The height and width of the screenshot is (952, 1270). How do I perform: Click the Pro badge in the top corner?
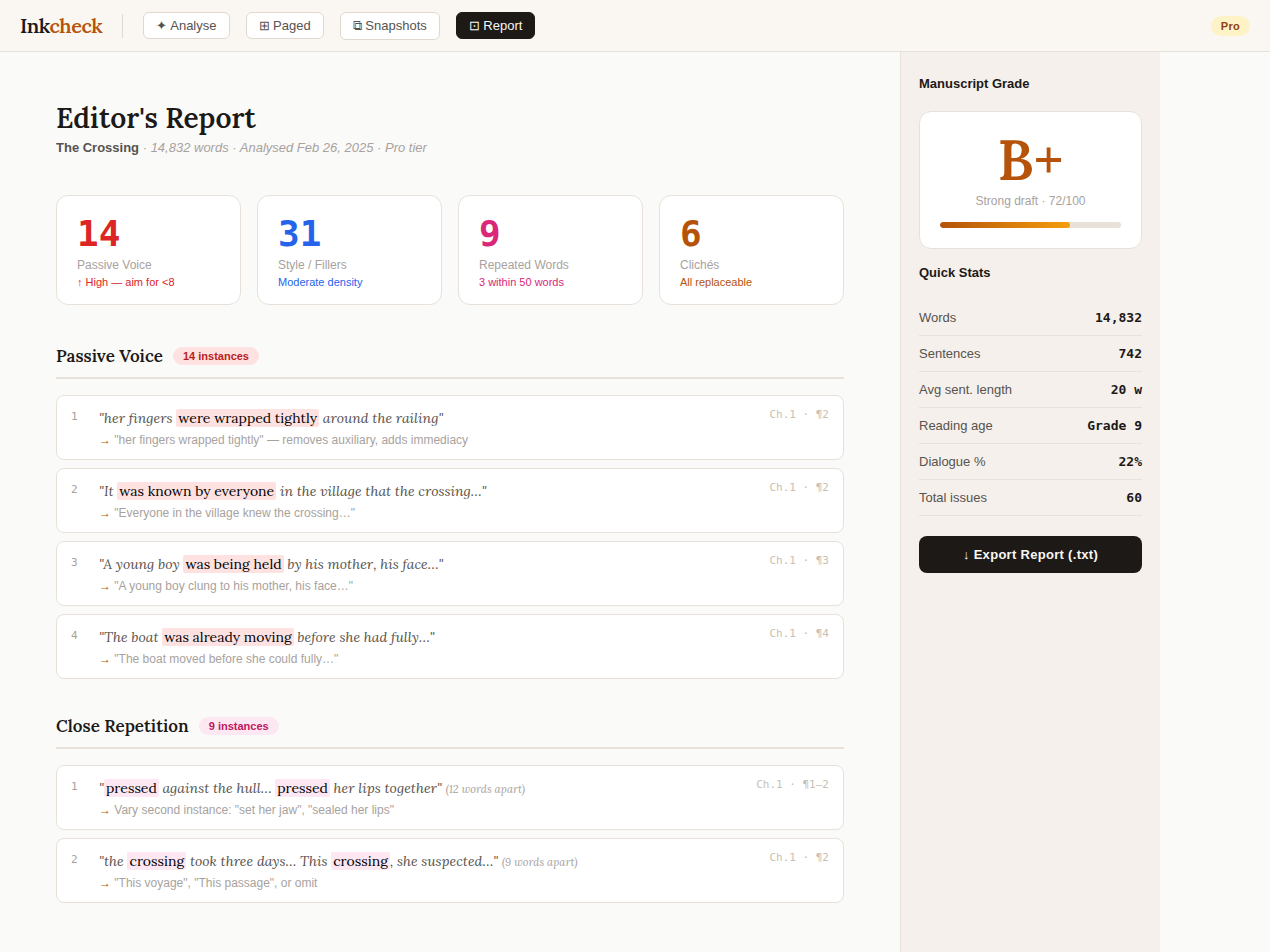click(x=1230, y=26)
